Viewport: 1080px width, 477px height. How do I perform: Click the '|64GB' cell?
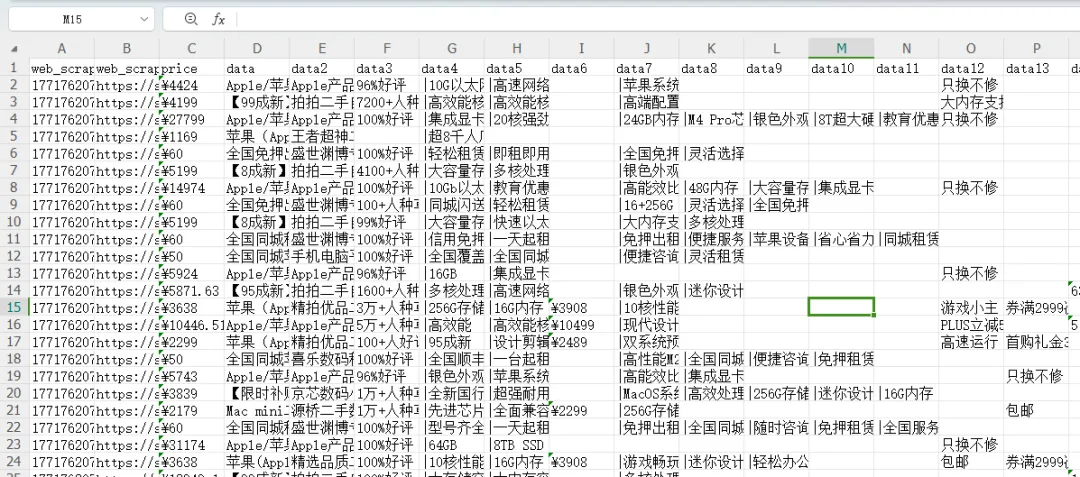451,444
